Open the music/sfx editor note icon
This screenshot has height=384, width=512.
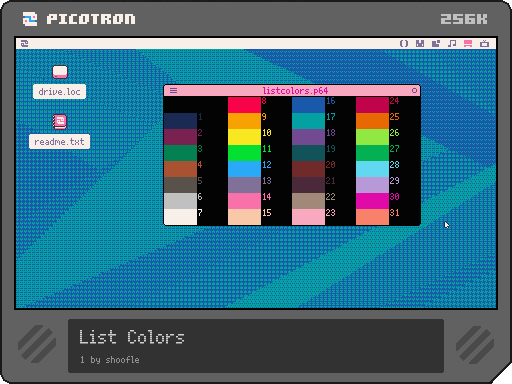[452, 43]
